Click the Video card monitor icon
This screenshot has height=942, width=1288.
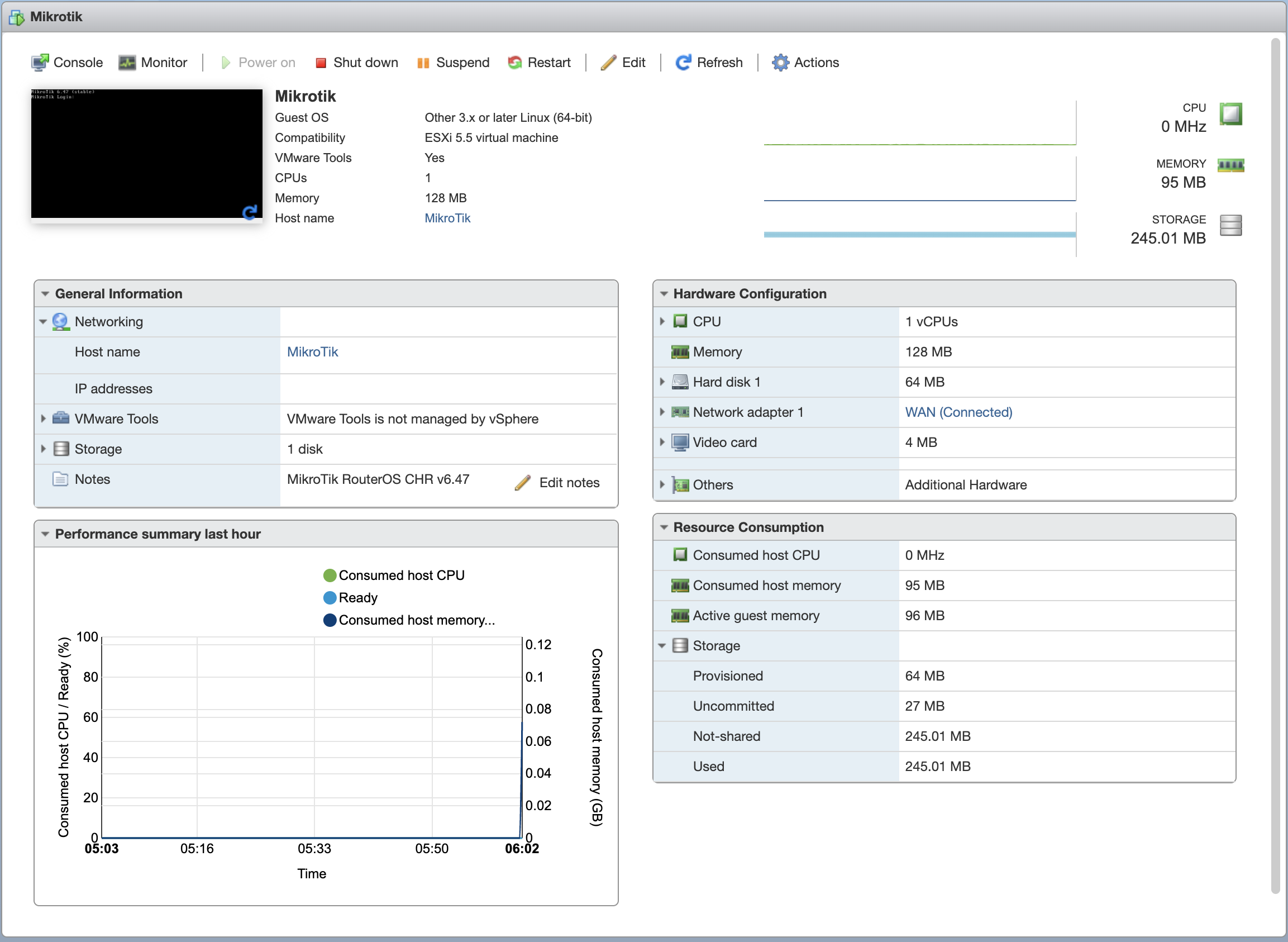point(680,443)
